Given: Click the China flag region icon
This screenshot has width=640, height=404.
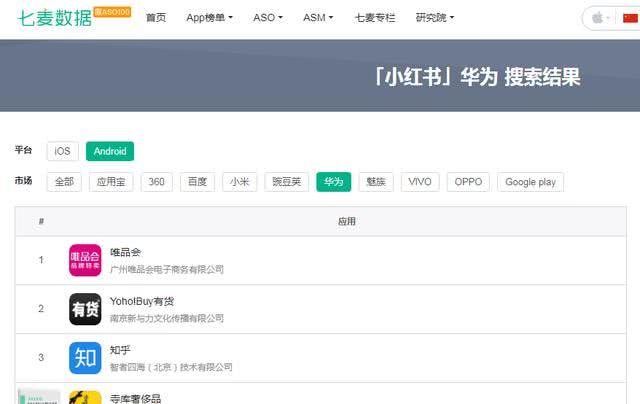Looking at the screenshot, I should pyautogui.click(x=629, y=18).
